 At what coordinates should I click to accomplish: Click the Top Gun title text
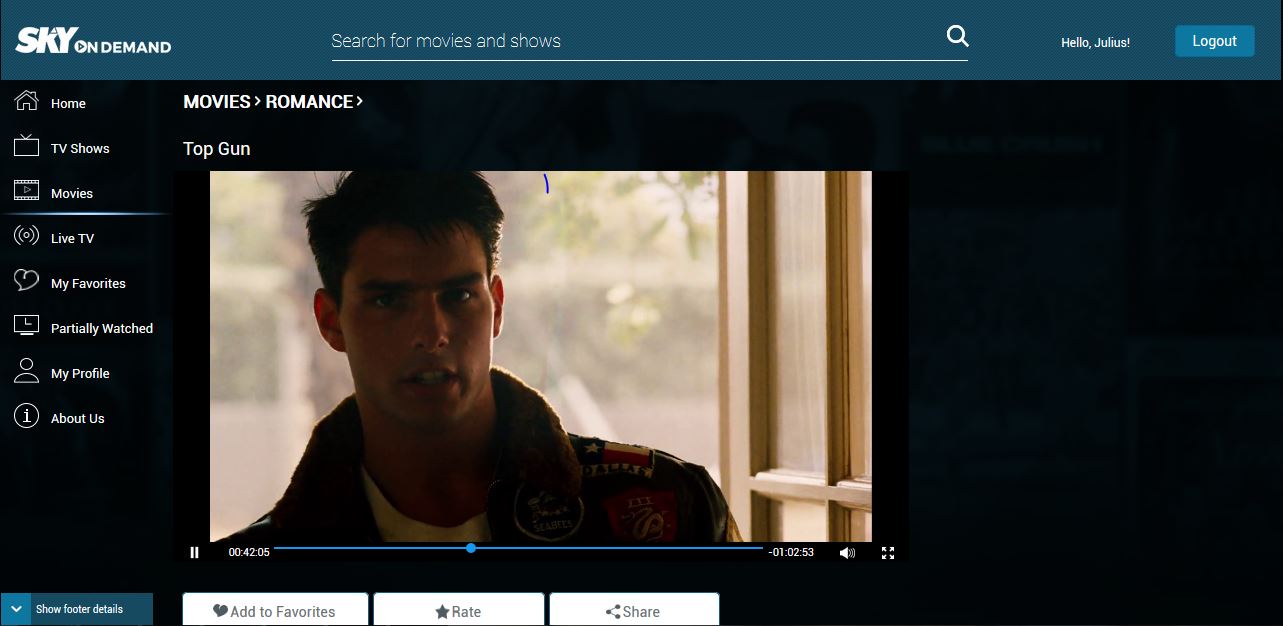(217, 149)
